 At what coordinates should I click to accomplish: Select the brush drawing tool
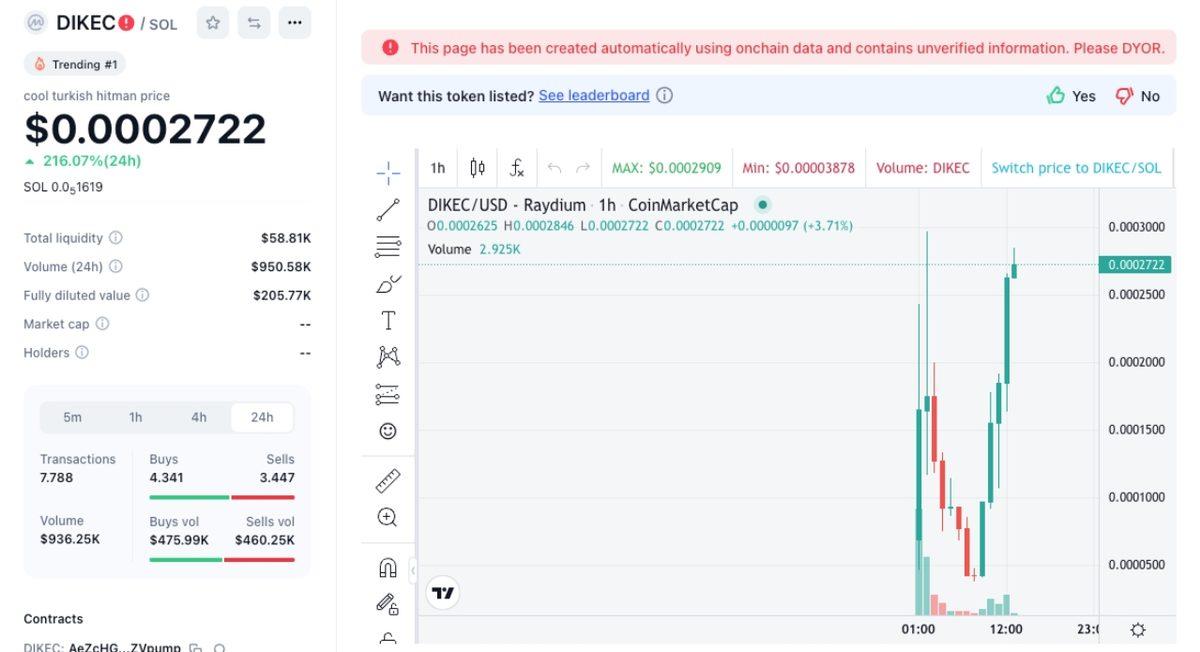coord(387,283)
